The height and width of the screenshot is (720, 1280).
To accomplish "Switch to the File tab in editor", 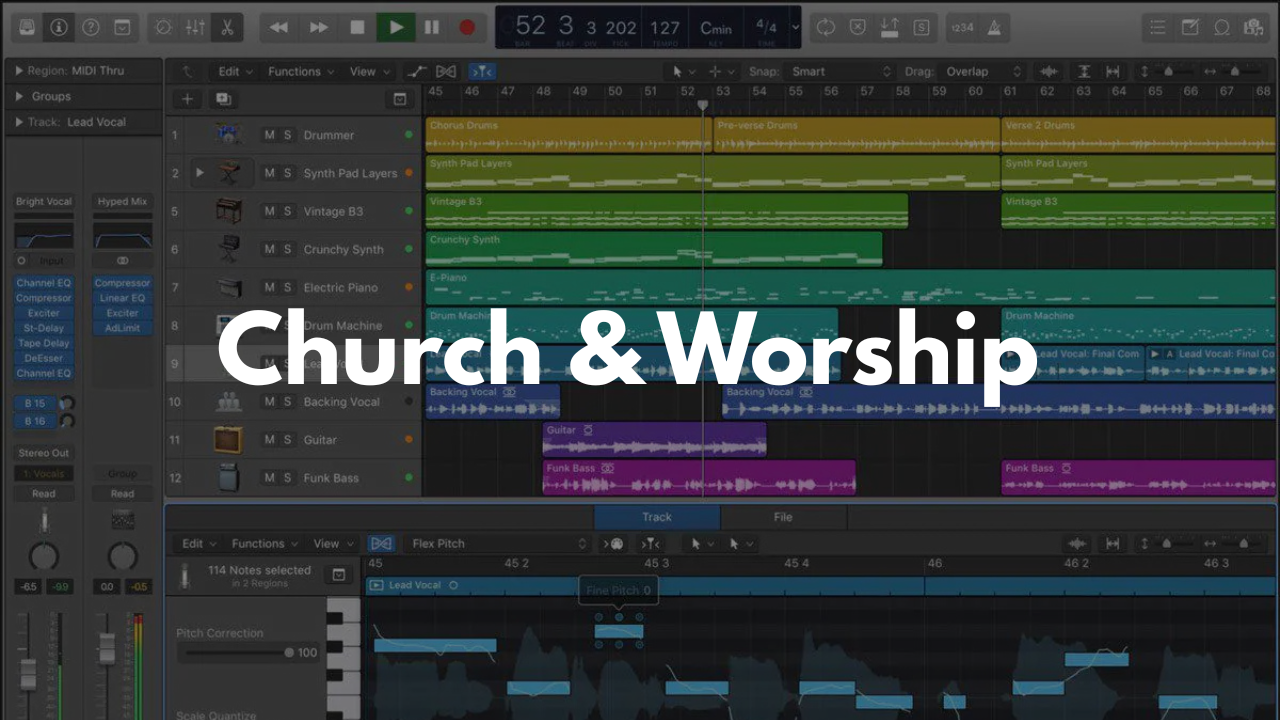I will [x=783, y=517].
